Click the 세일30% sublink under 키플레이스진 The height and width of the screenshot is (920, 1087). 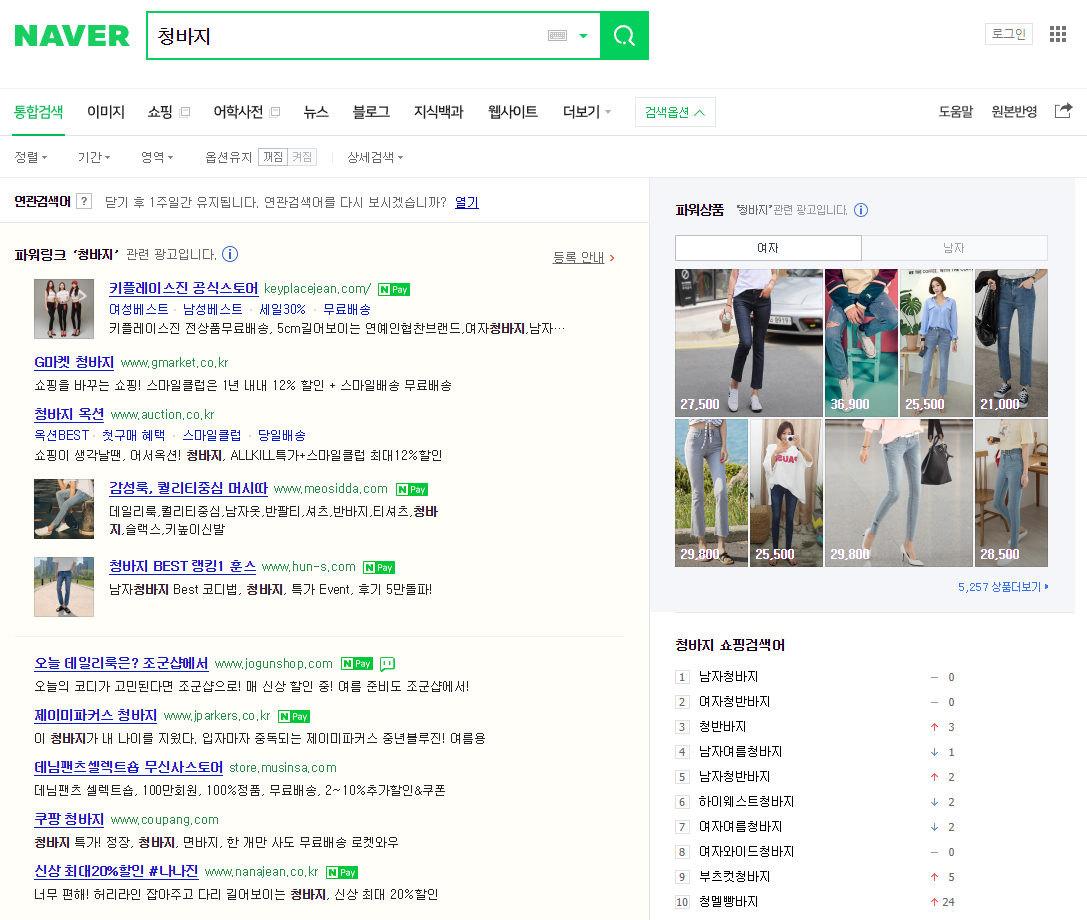282,309
